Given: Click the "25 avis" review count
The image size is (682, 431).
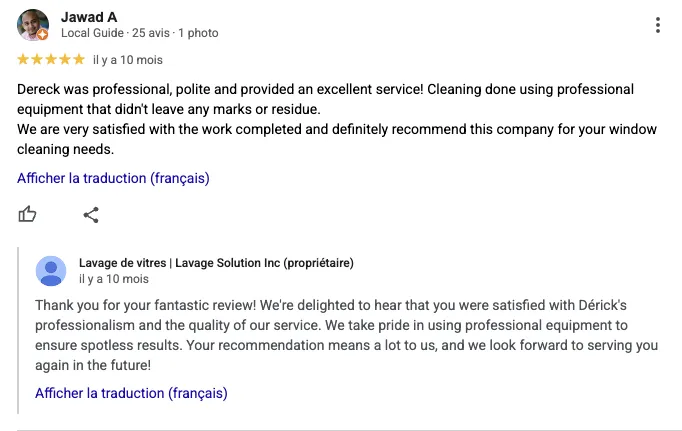Looking at the screenshot, I should tap(150, 33).
